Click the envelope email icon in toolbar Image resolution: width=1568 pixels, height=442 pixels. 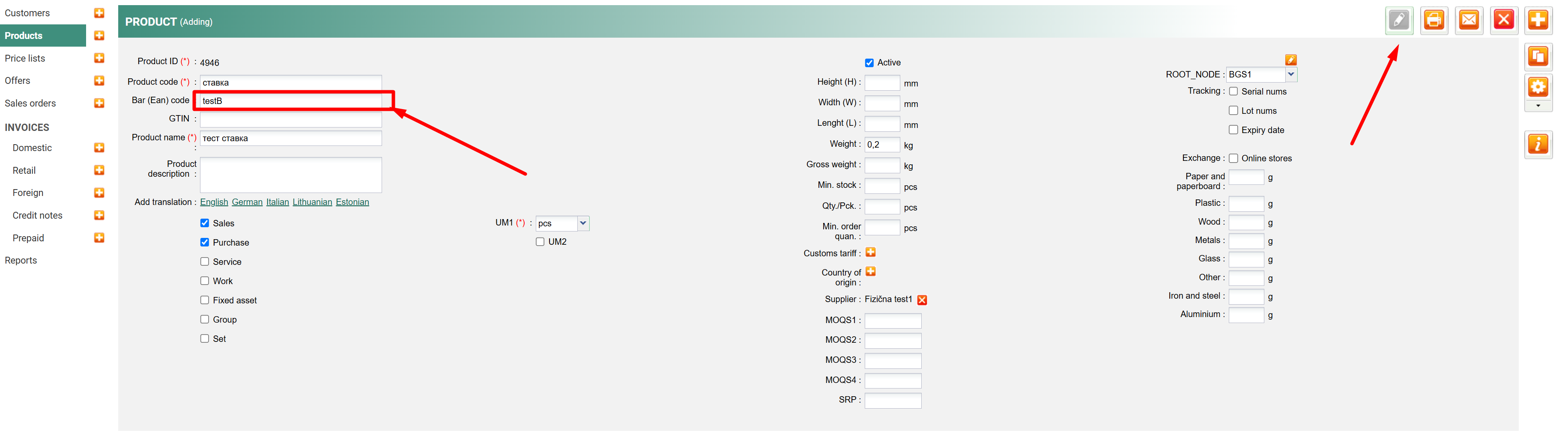pyautogui.click(x=1469, y=20)
